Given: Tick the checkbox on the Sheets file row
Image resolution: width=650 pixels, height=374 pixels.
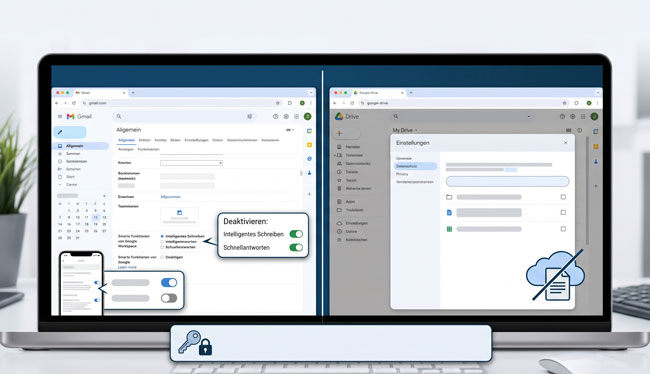Looking at the screenshot, I should coord(563,228).
